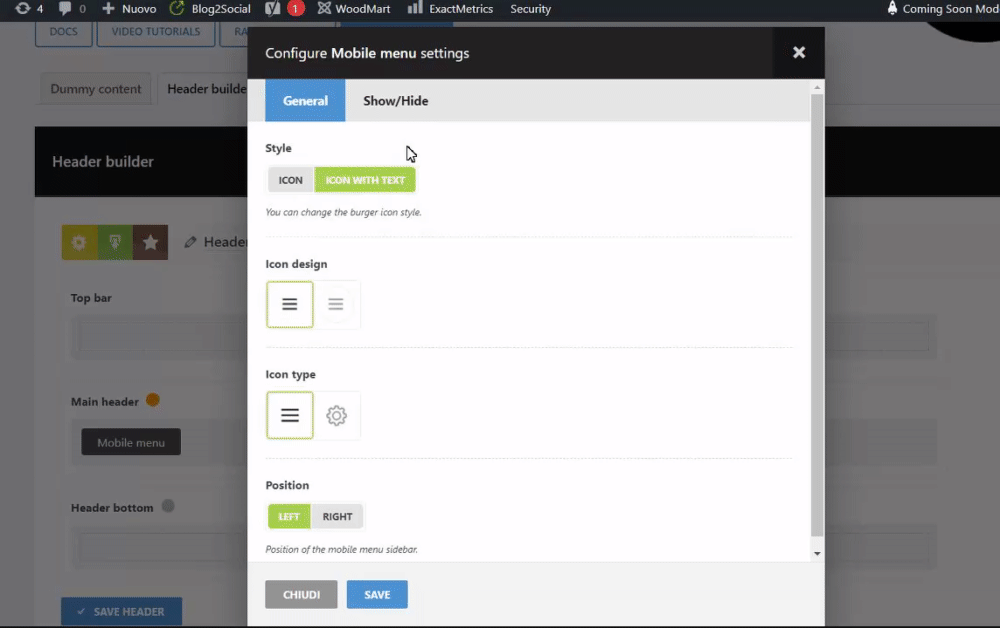Click the plus icon next to Nuovo
The image size is (1000, 628).
point(108,8)
